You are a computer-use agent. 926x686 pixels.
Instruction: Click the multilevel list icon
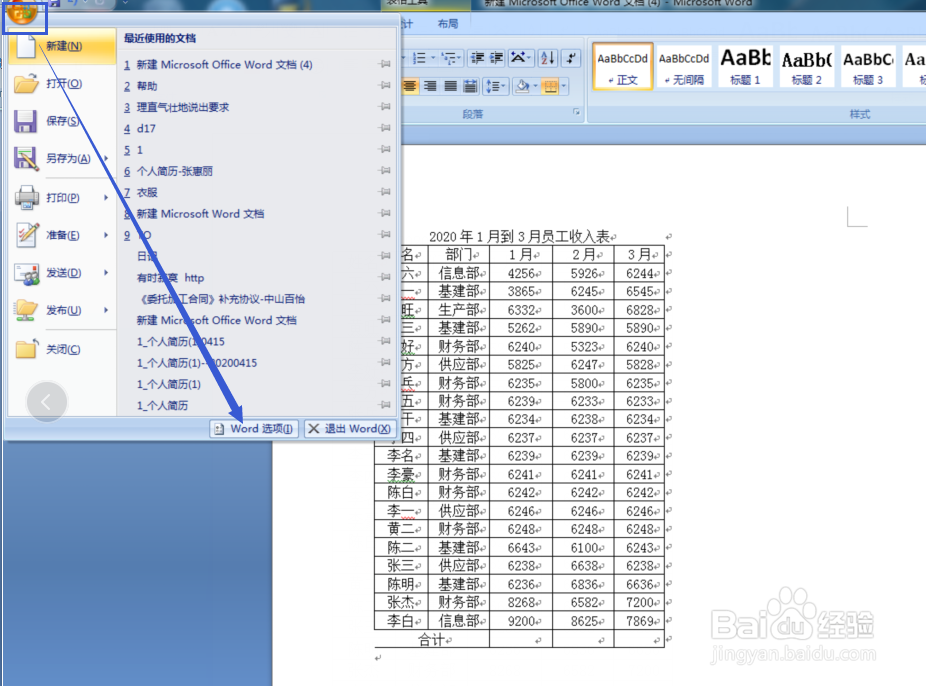(x=448, y=58)
